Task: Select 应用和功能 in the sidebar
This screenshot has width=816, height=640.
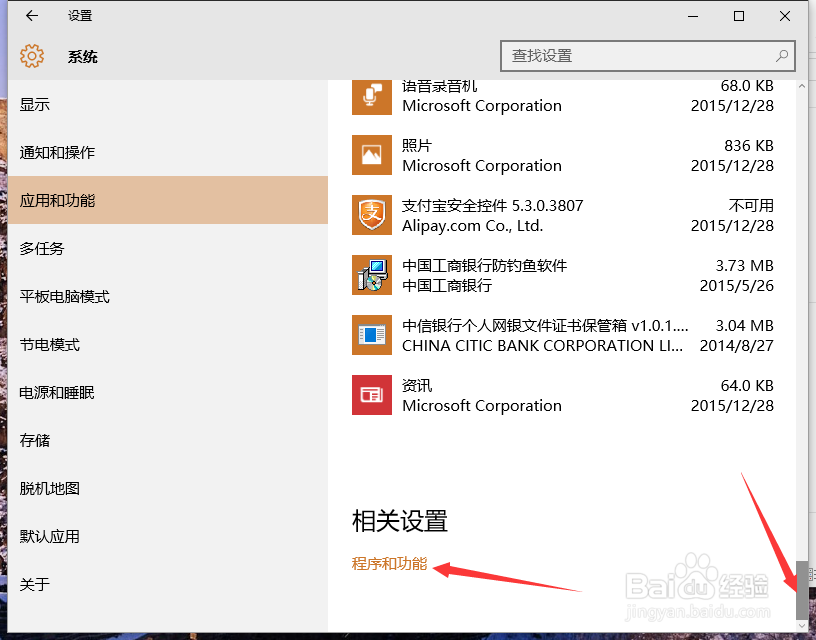Action: click(168, 200)
